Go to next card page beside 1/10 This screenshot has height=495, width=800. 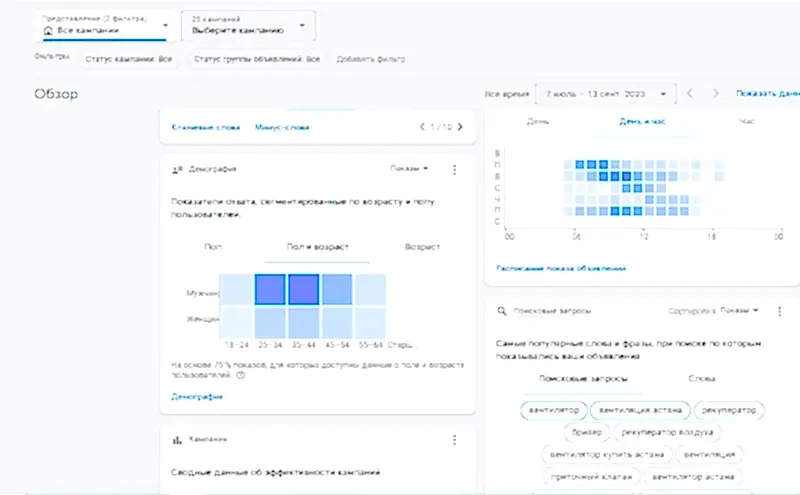(x=459, y=128)
